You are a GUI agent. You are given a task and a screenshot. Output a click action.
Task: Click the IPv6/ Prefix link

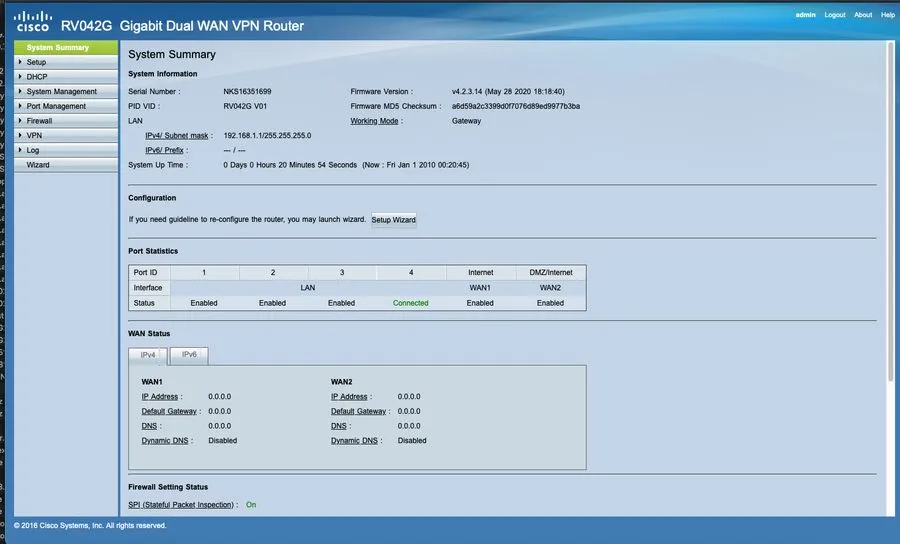[164, 150]
